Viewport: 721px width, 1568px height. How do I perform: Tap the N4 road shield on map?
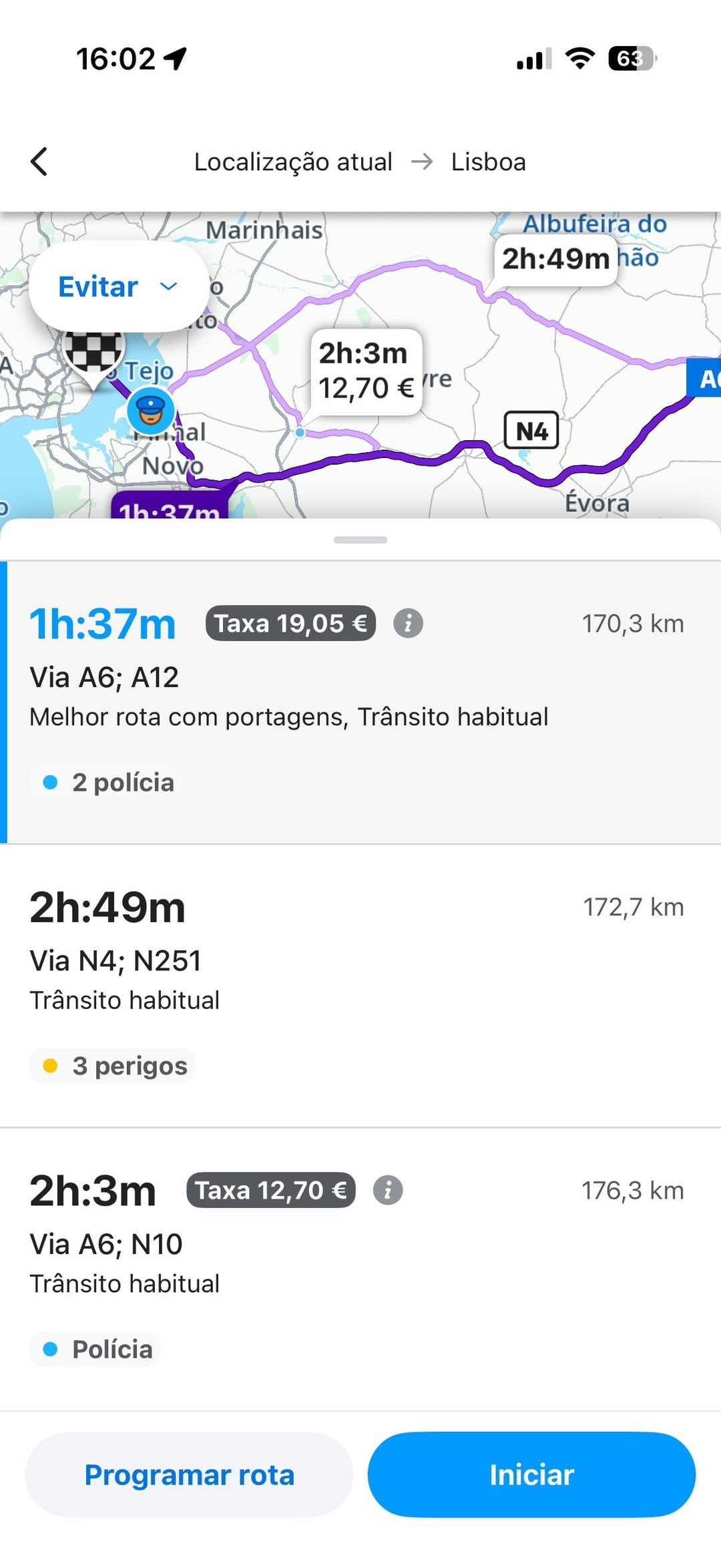(531, 431)
